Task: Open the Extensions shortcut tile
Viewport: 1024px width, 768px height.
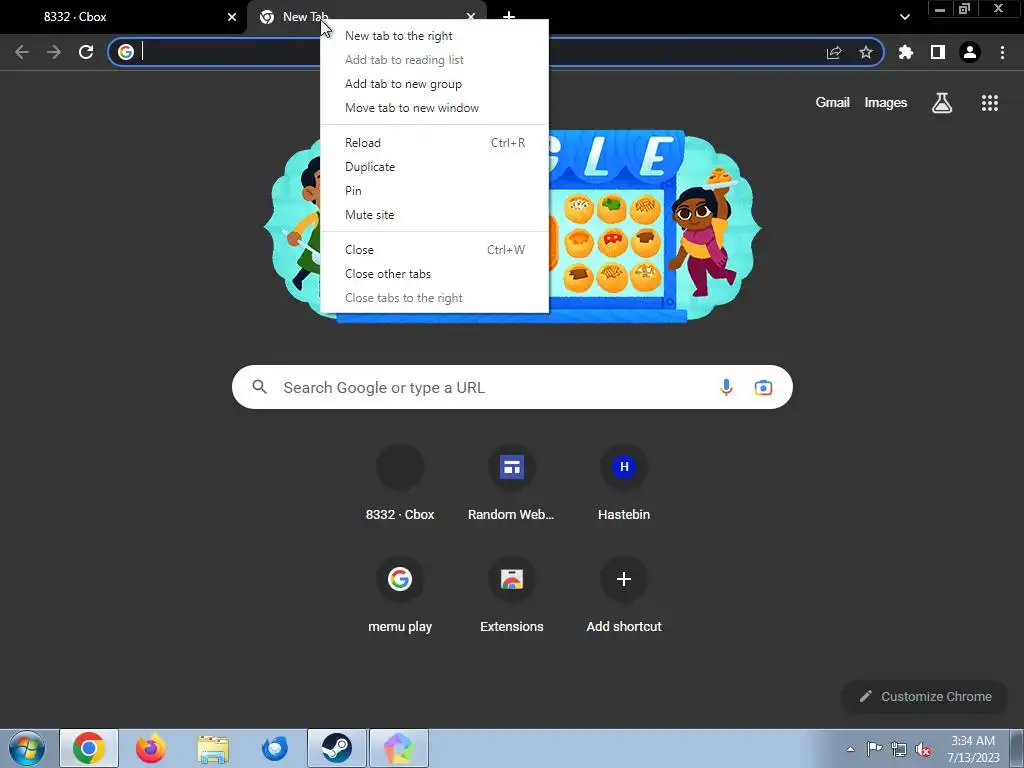Action: (511, 595)
